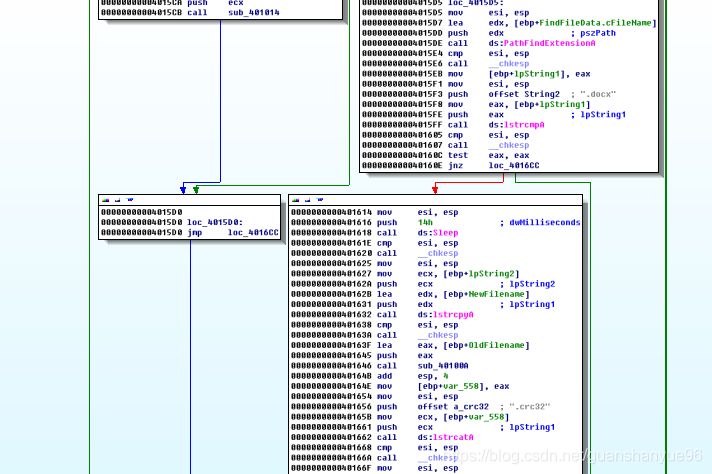Click the __chkesp call at address 4015E6

click(x=509, y=64)
